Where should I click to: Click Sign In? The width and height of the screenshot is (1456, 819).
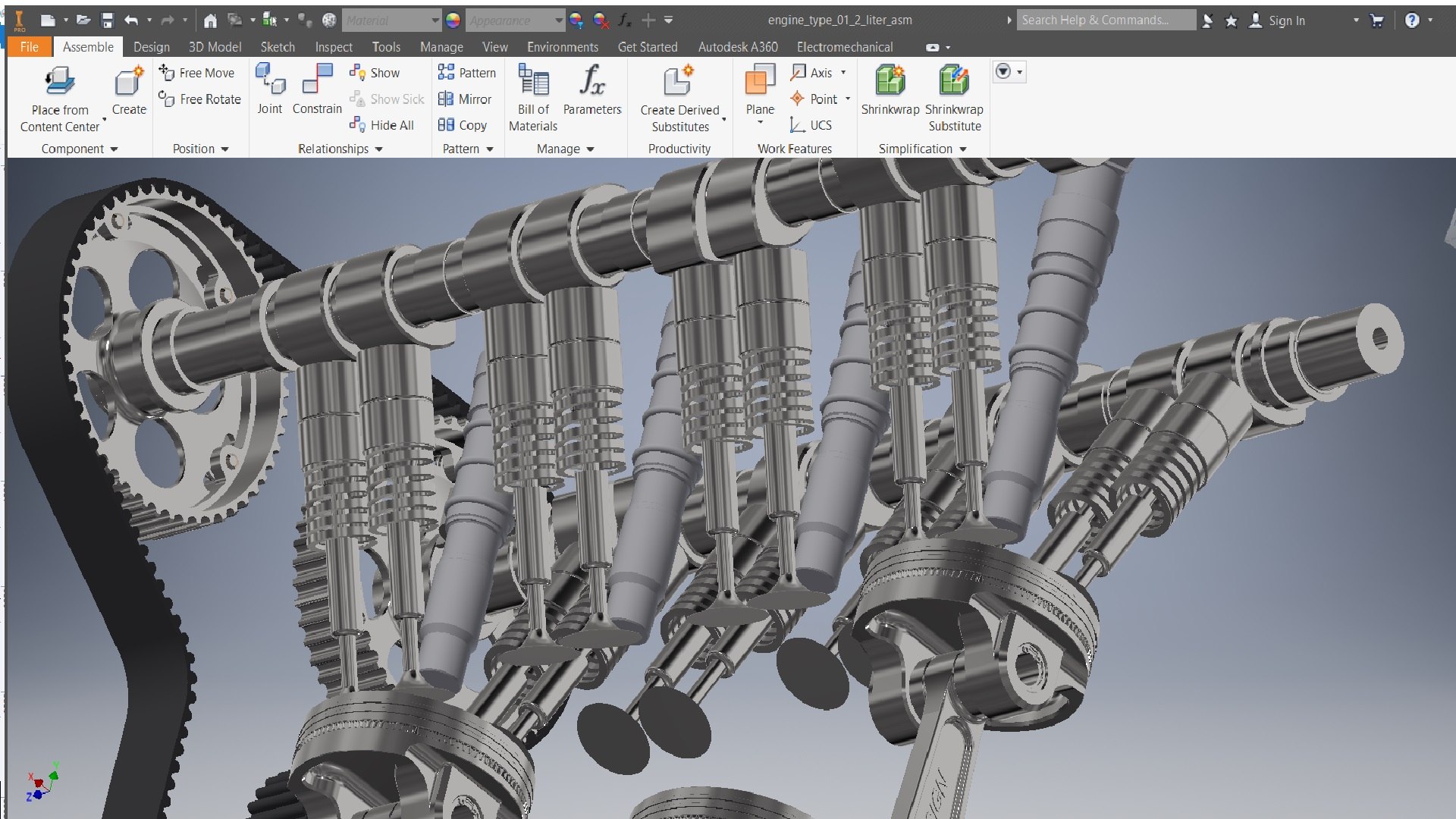click(1287, 20)
